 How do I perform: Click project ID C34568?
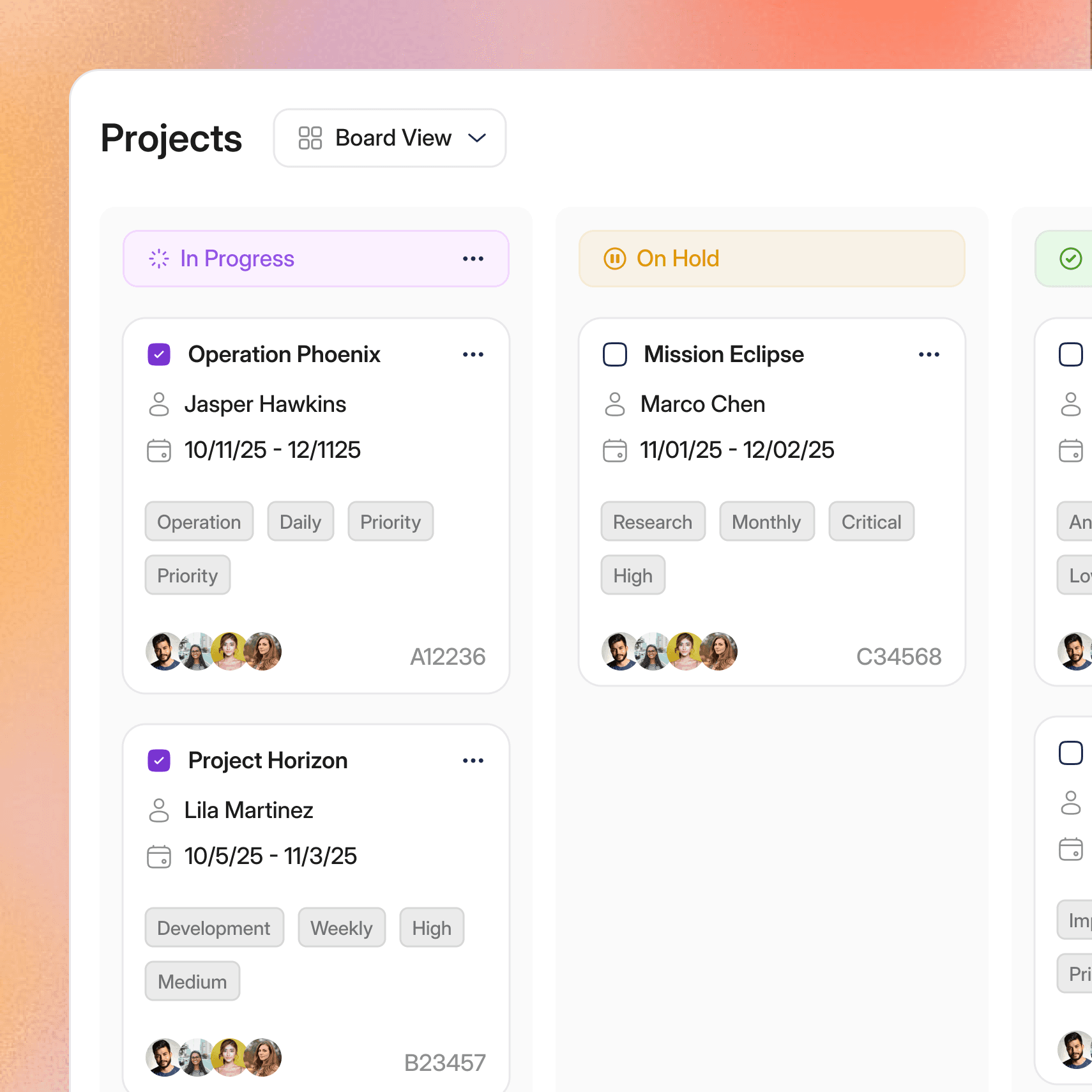(x=899, y=656)
